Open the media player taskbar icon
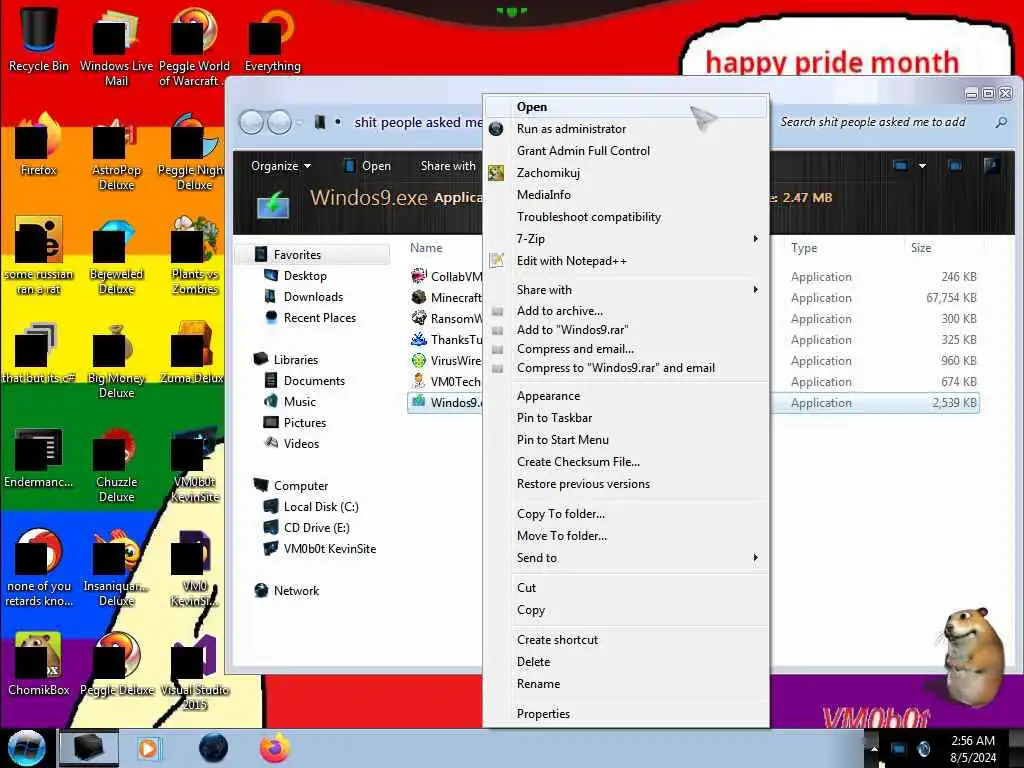The width and height of the screenshot is (1024, 768). pos(148,748)
